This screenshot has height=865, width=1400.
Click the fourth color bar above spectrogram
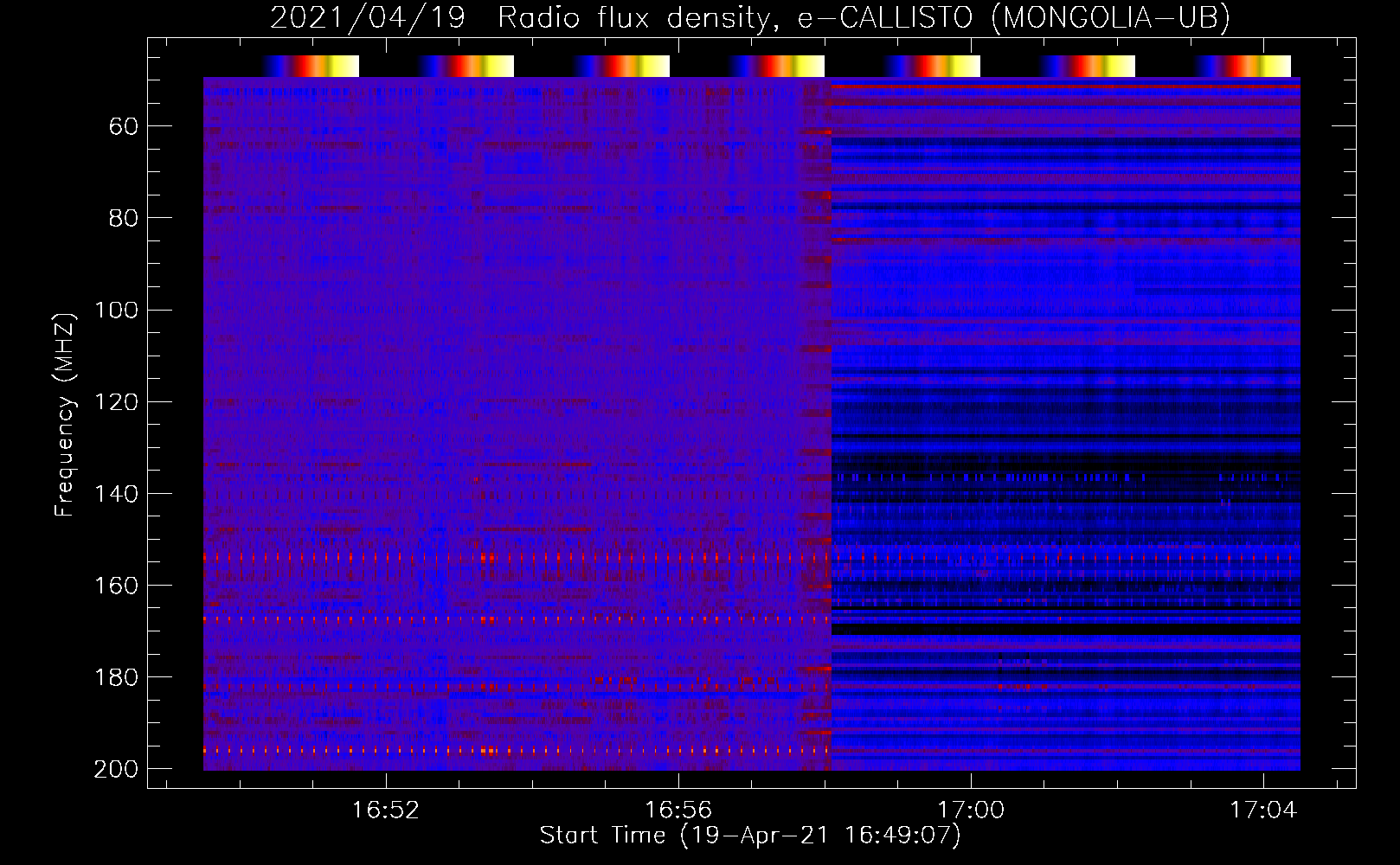[x=777, y=66]
